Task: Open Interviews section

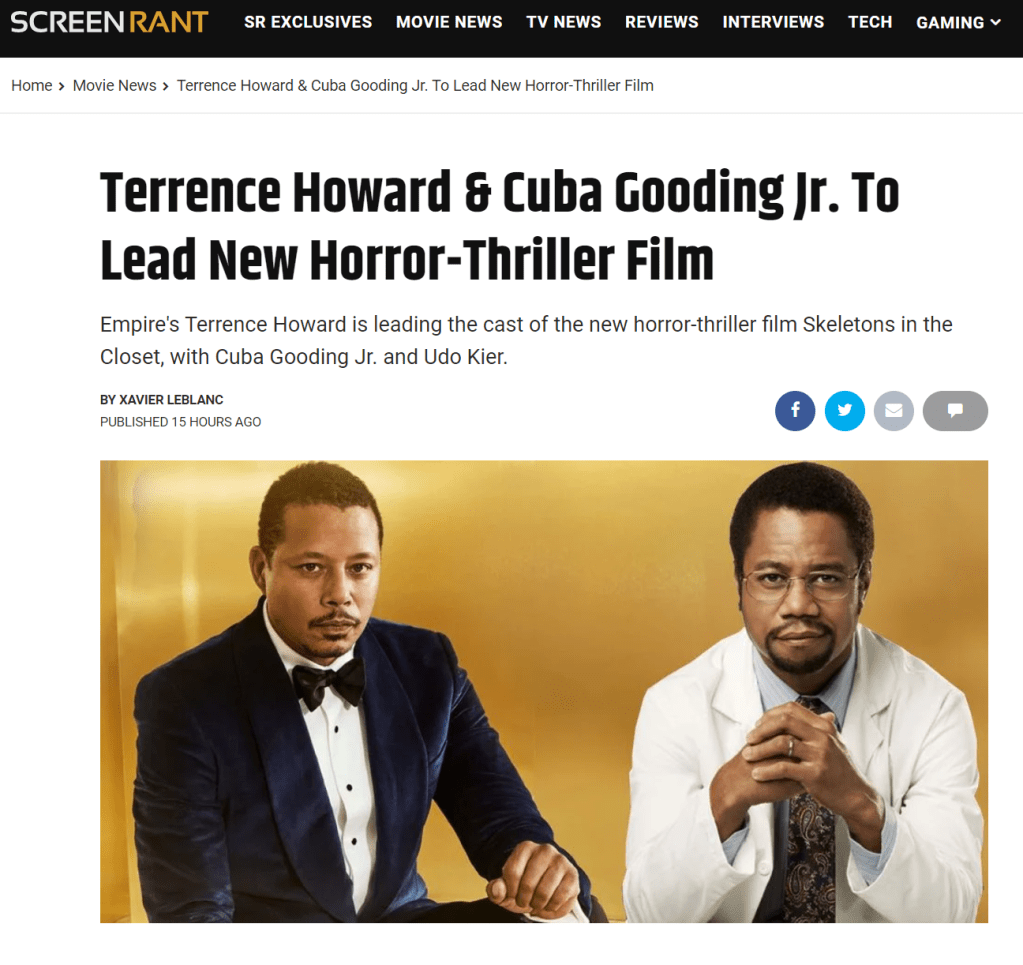Action: pyautogui.click(x=773, y=22)
